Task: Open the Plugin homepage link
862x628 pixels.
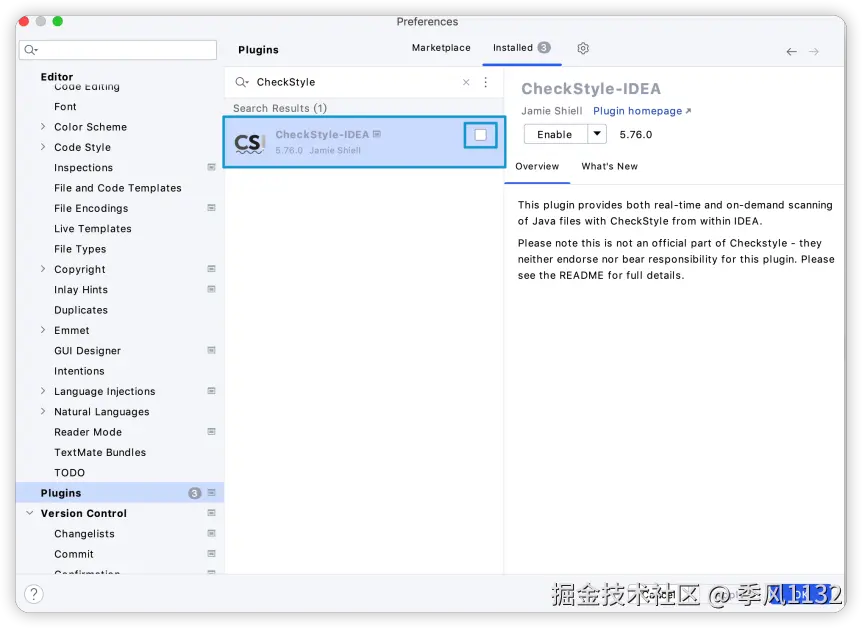Action: (642, 111)
